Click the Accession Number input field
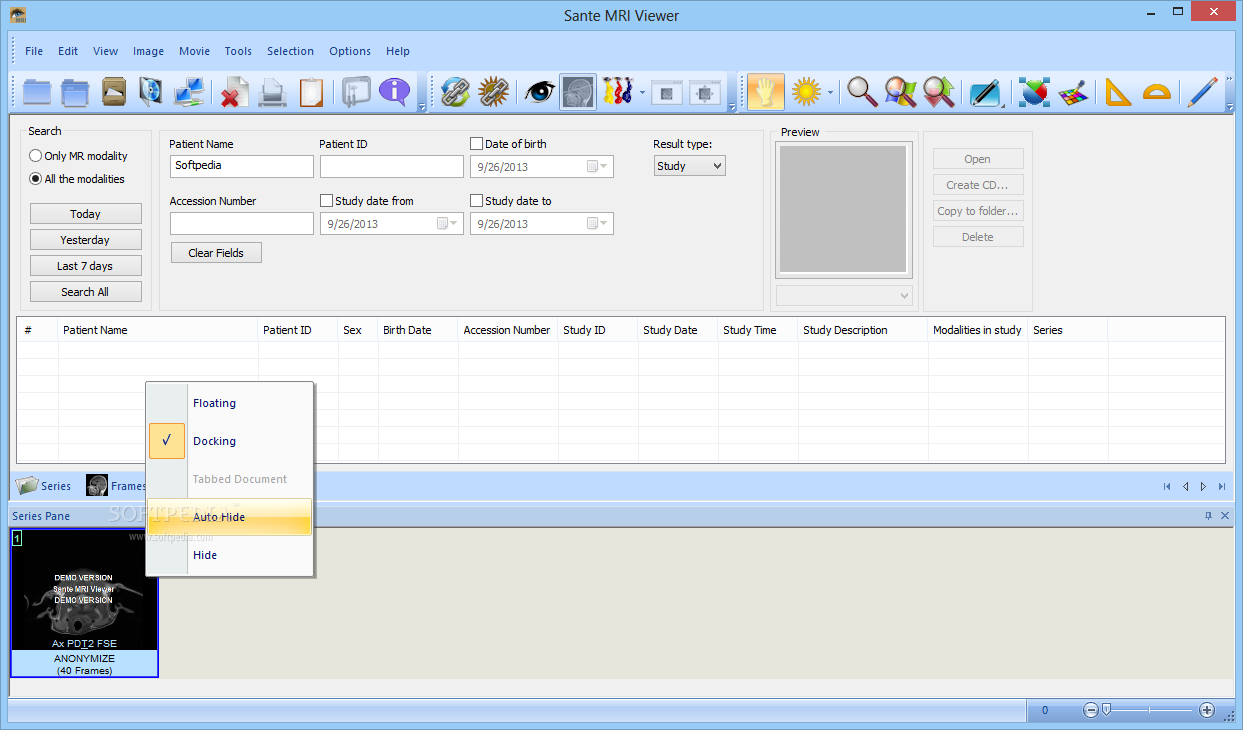Image resolution: width=1243 pixels, height=730 pixels. [x=242, y=224]
